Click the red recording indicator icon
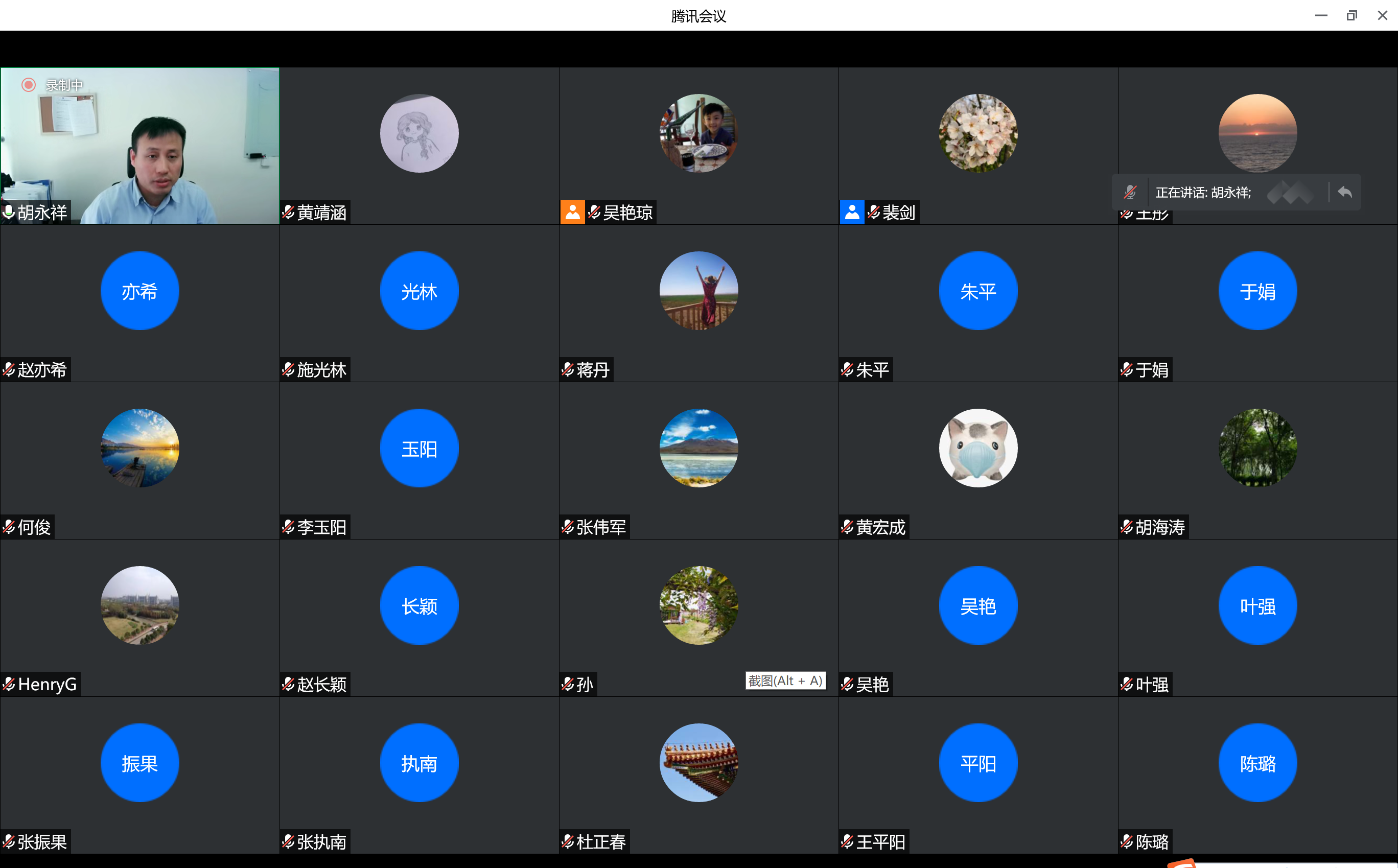 (29, 85)
